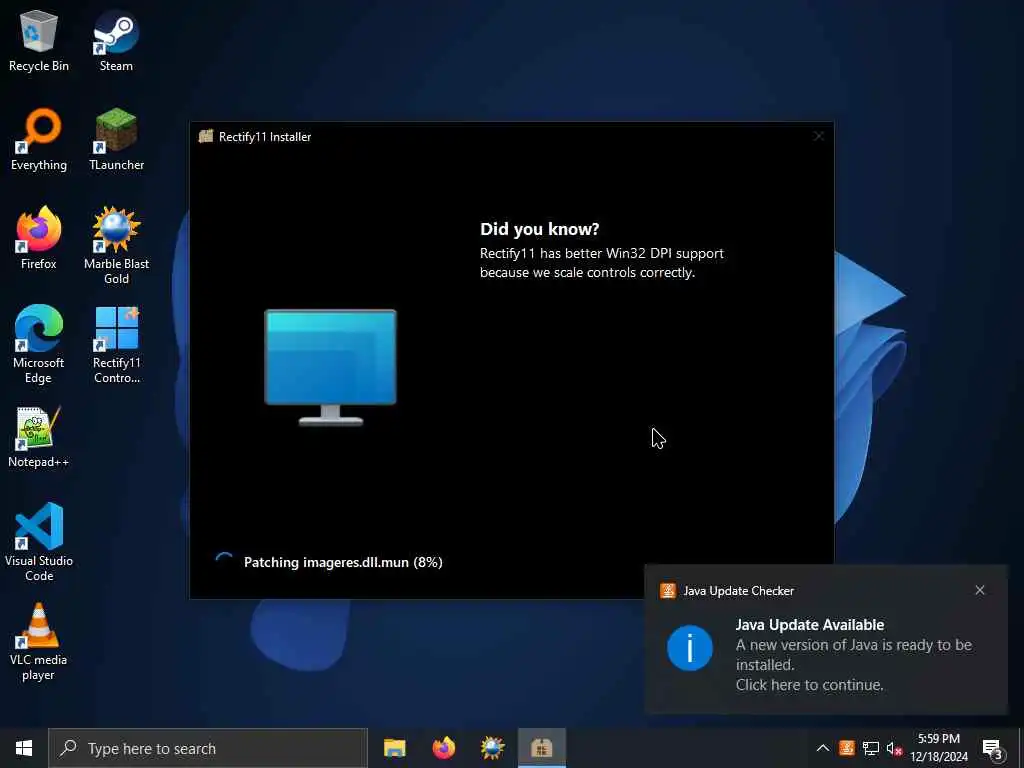Click the 'Patching imageres.dll.mun (8%)' status text
Viewport: 1024px width, 768px height.
pos(343,562)
